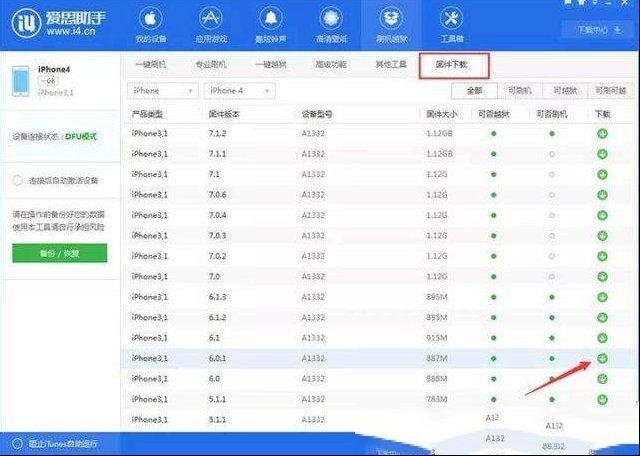Download firmware version 7.1.1
Screen dimensions: 640x456
602,154
